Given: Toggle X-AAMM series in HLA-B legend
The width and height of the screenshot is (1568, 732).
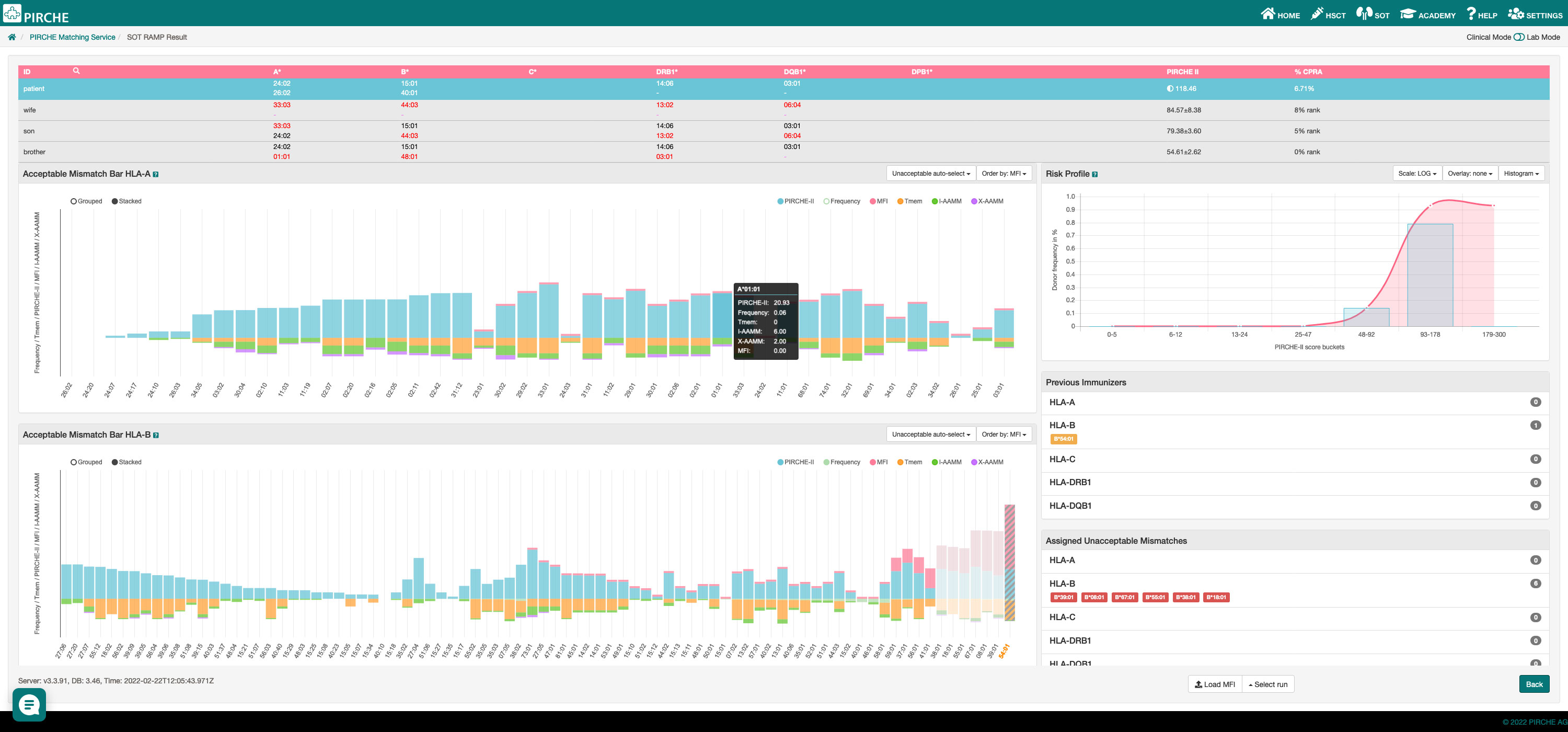Looking at the screenshot, I should tap(987, 462).
